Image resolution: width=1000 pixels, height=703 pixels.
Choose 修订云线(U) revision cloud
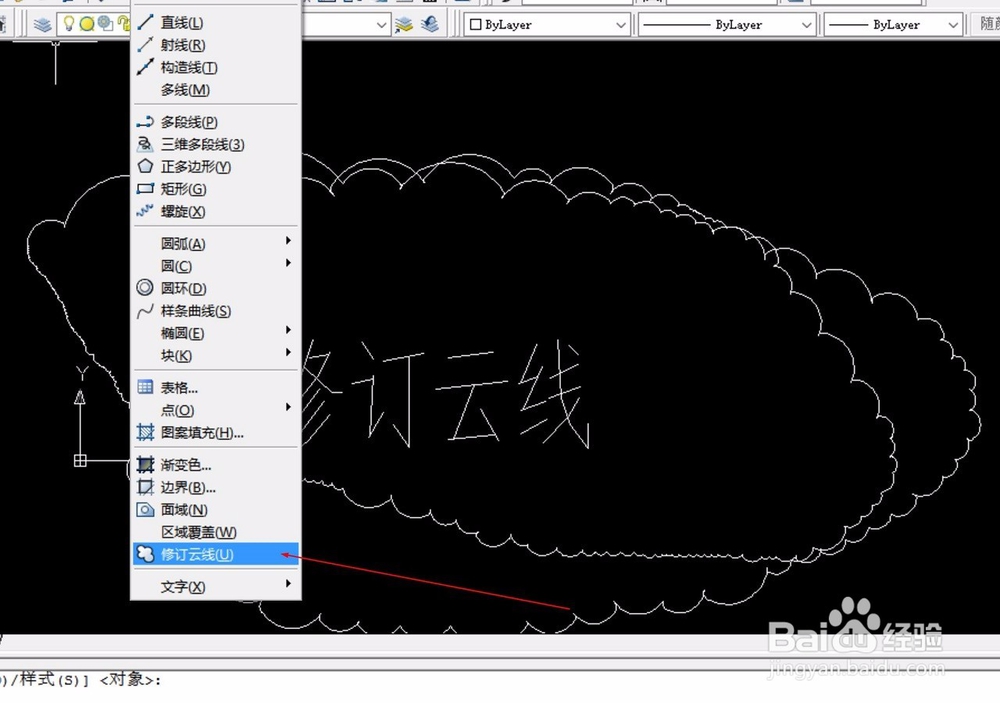[216, 554]
